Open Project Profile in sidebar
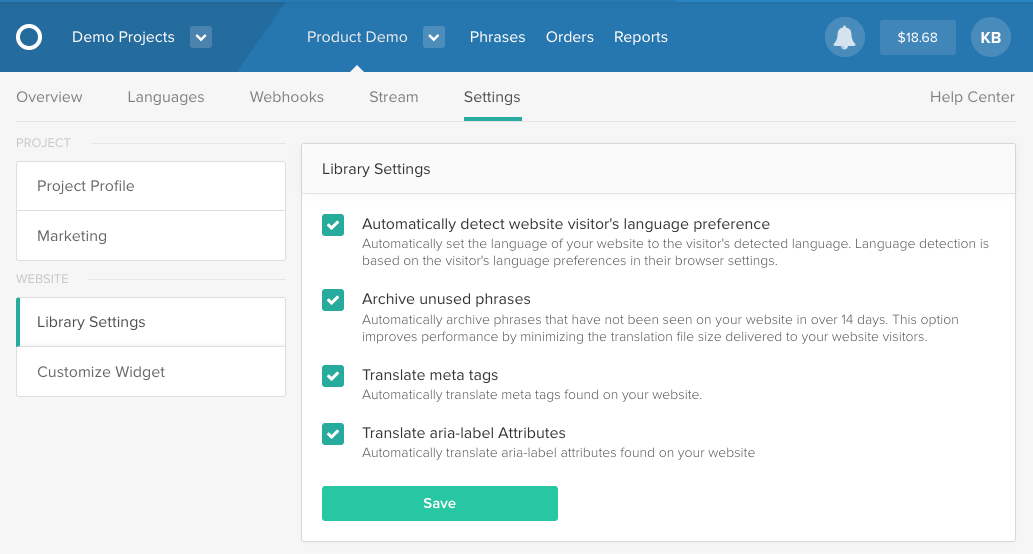Viewport: 1033px width, 554px height. click(x=151, y=186)
